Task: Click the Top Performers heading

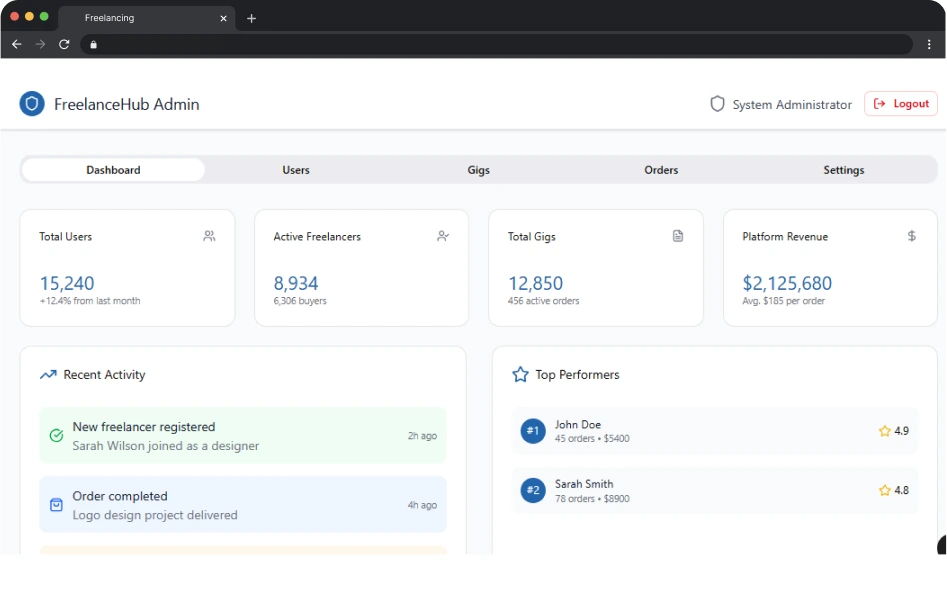Action: (577, 375)
